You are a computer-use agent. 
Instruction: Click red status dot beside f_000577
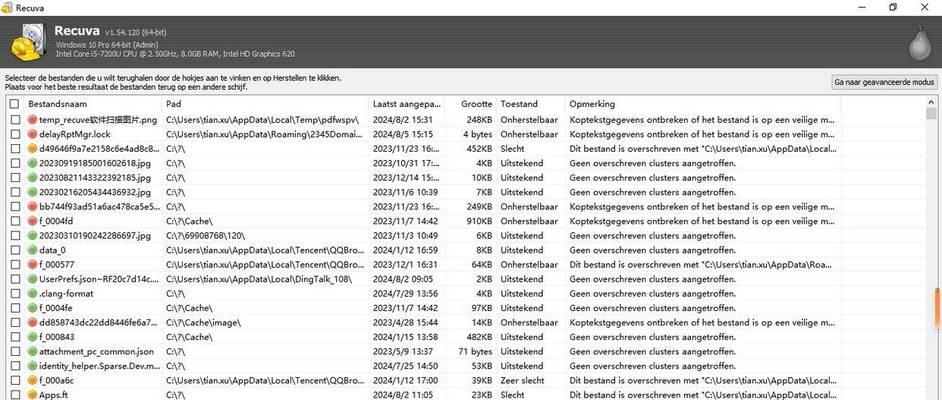click(x=32, y=264)
